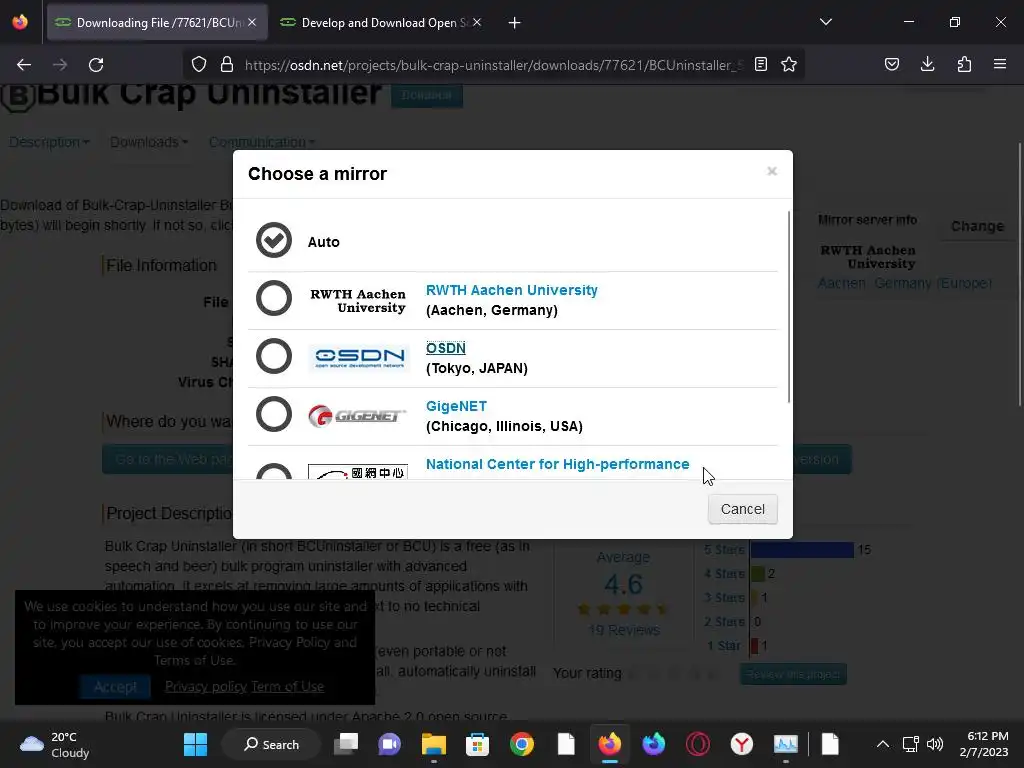
Task: Open the Communication dropdown menu
Action: coord(262,142)
